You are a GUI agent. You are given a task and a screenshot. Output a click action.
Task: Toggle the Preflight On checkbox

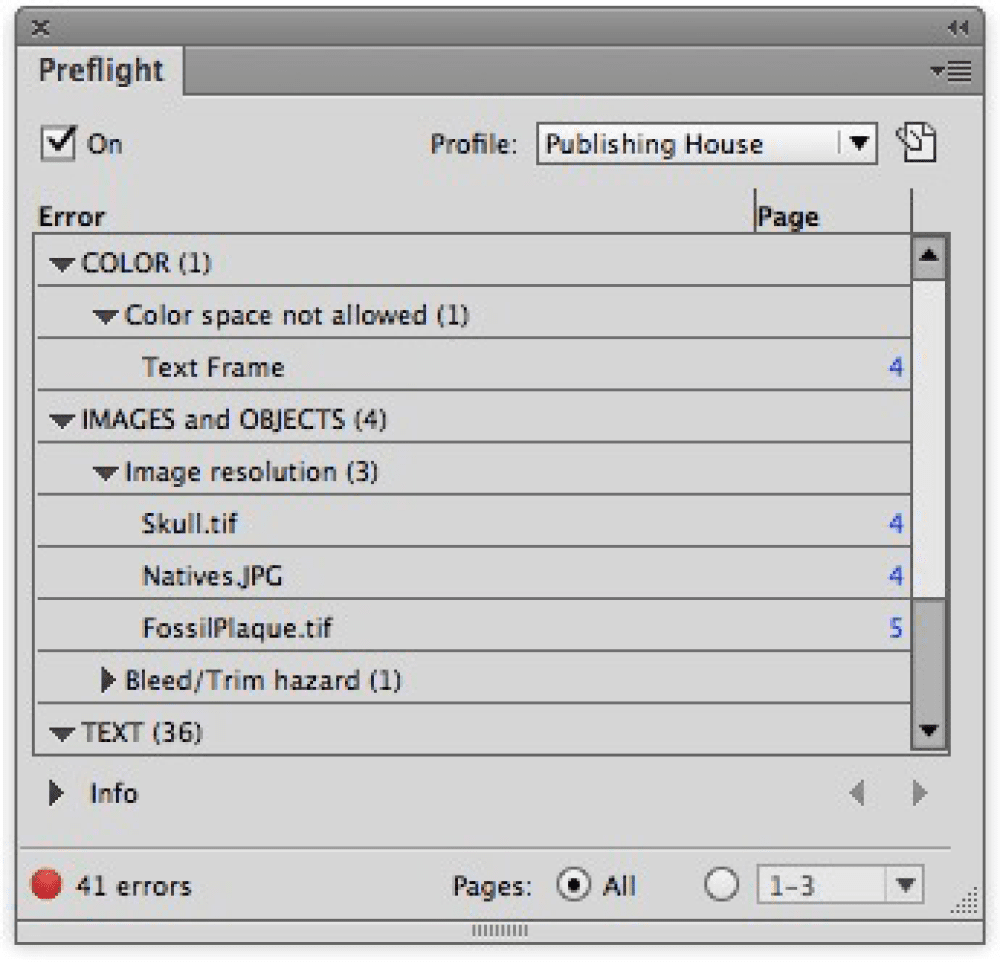59,143
